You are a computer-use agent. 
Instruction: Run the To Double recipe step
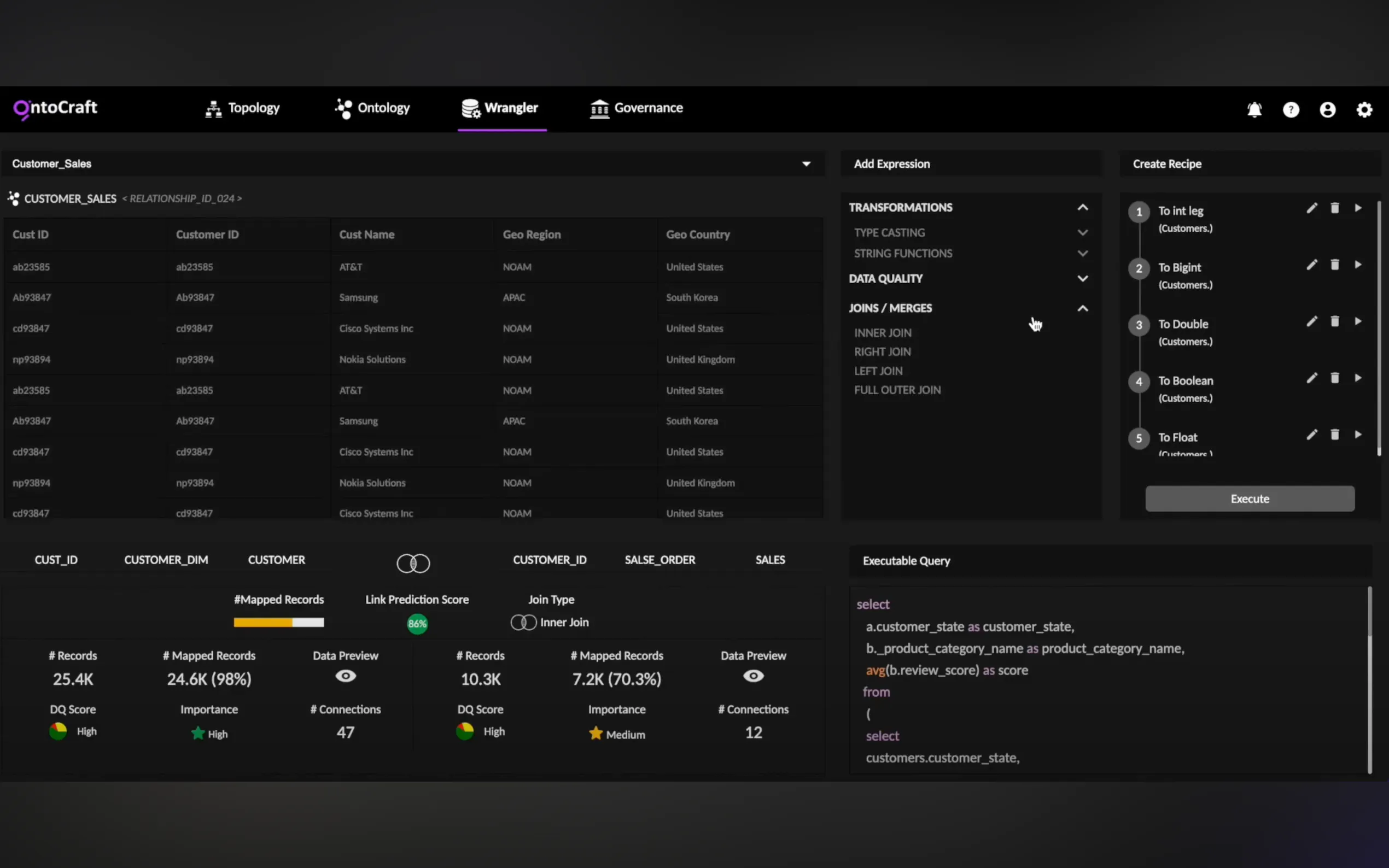coord(1357,321)
